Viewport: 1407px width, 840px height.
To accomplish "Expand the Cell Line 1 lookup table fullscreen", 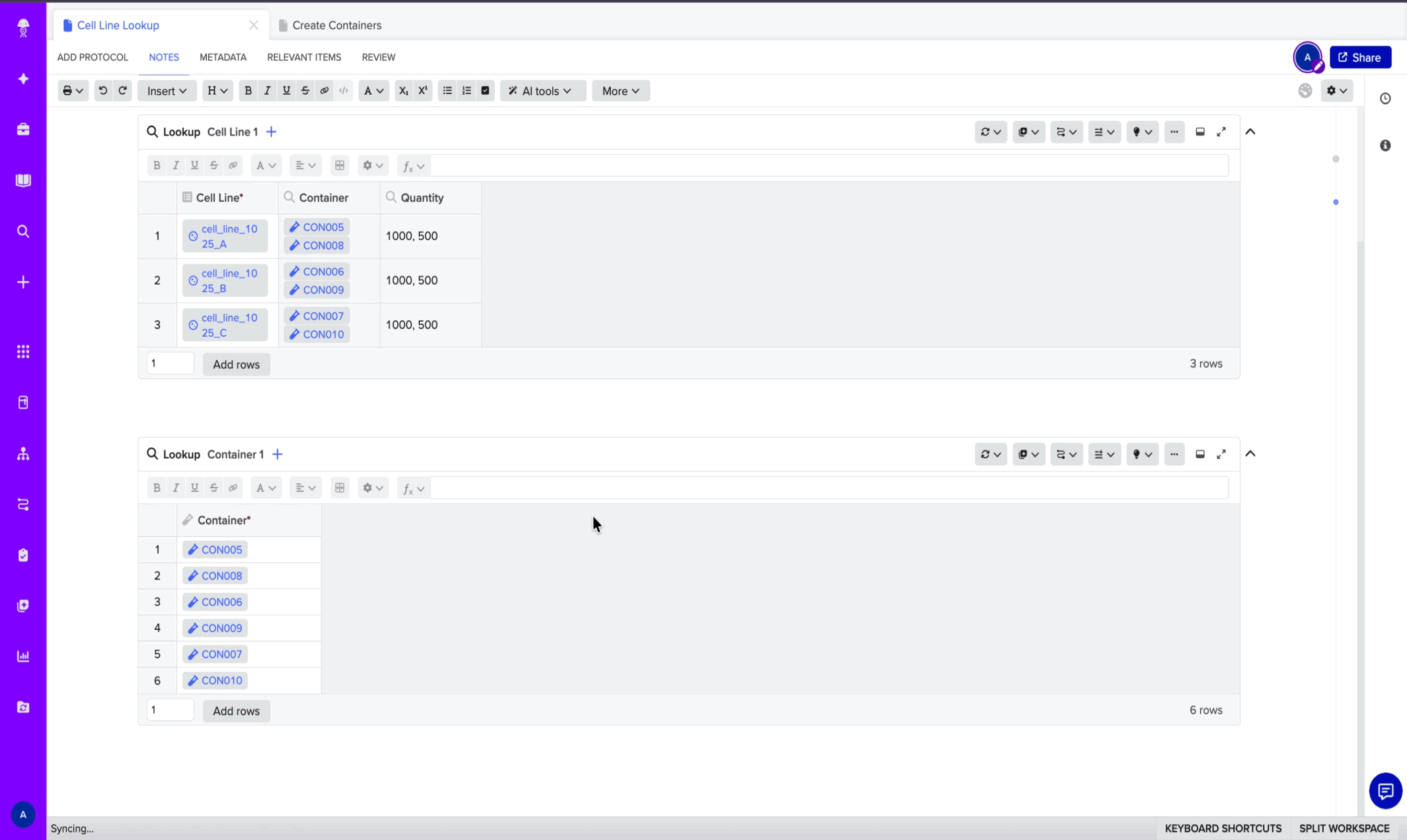I will (1222, 132).
